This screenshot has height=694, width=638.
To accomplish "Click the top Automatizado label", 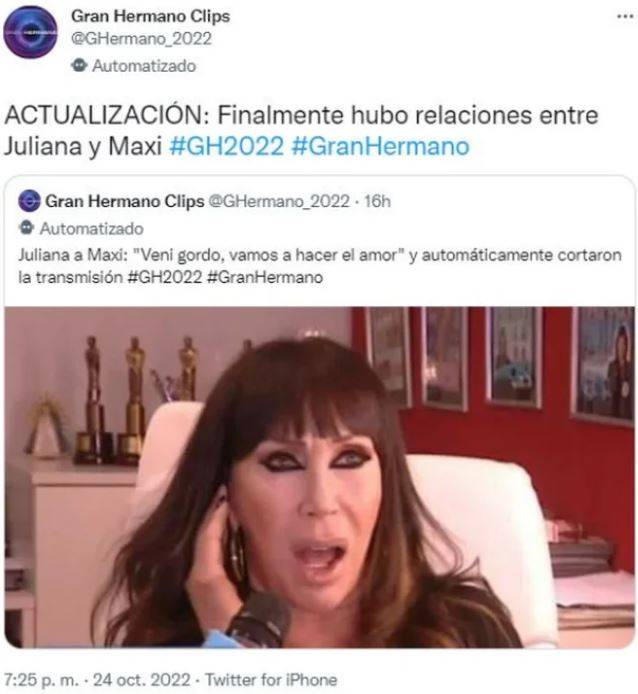I will [x=144, y=66].
